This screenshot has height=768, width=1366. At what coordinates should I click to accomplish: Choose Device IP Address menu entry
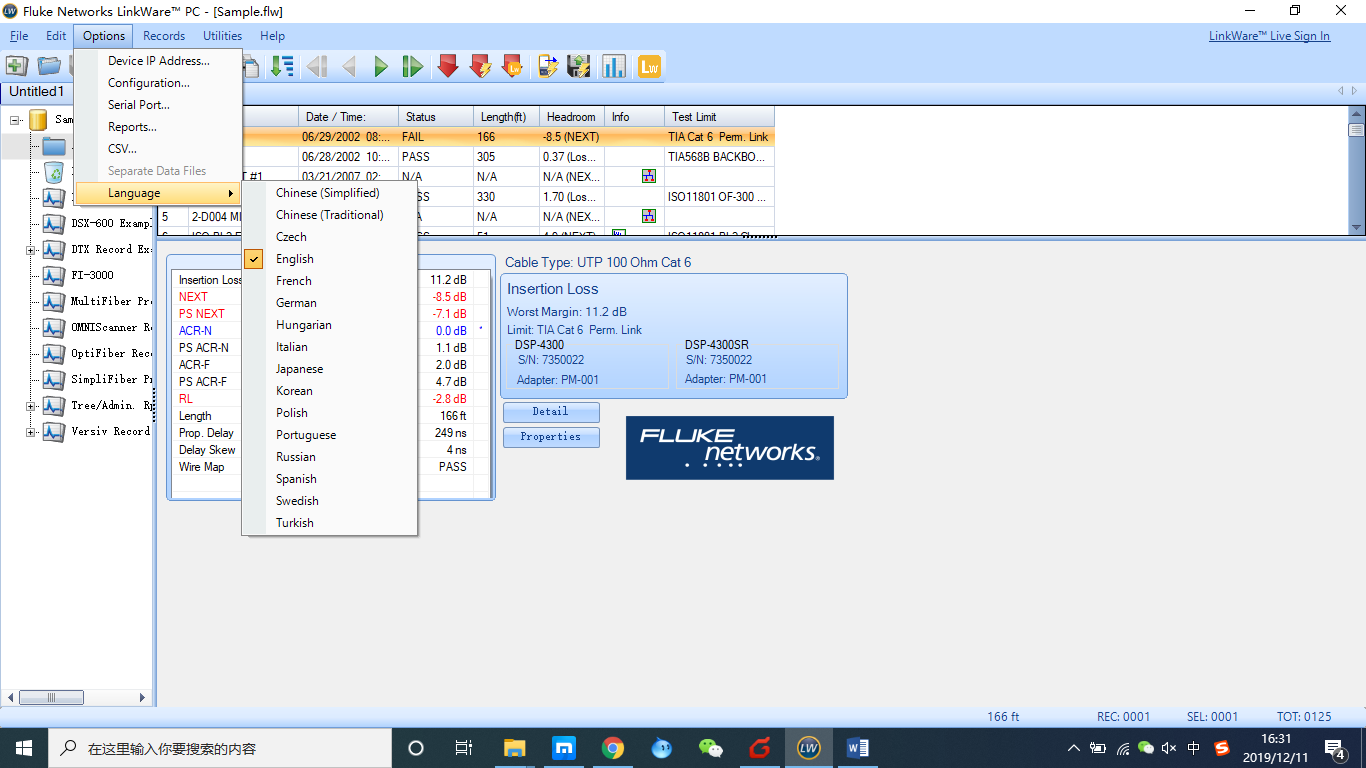point(159,61)
